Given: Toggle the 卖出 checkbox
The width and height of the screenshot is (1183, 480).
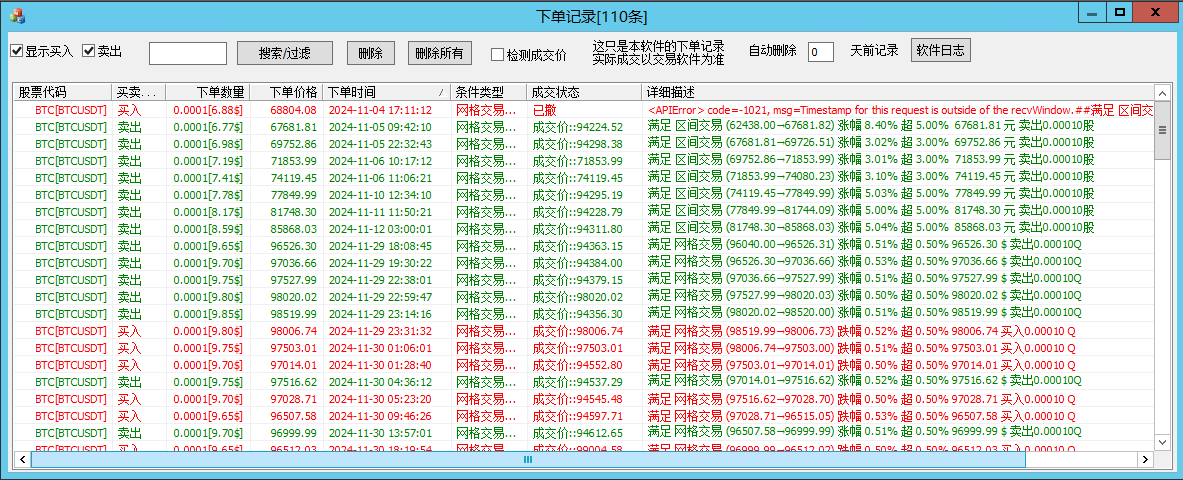Looking at the screenshot, I should [89, 51].
